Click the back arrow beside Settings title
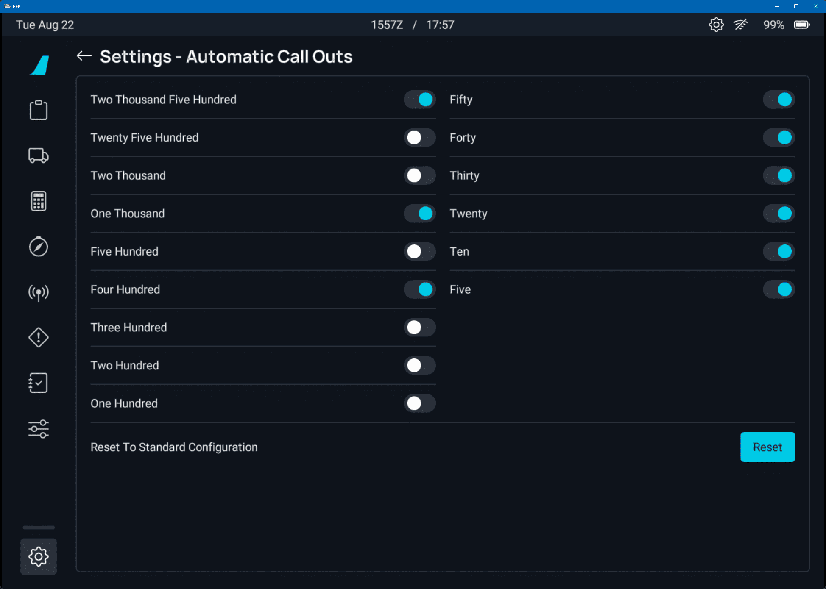This screenshot has width=826, height=589. [x=84, y=57]
